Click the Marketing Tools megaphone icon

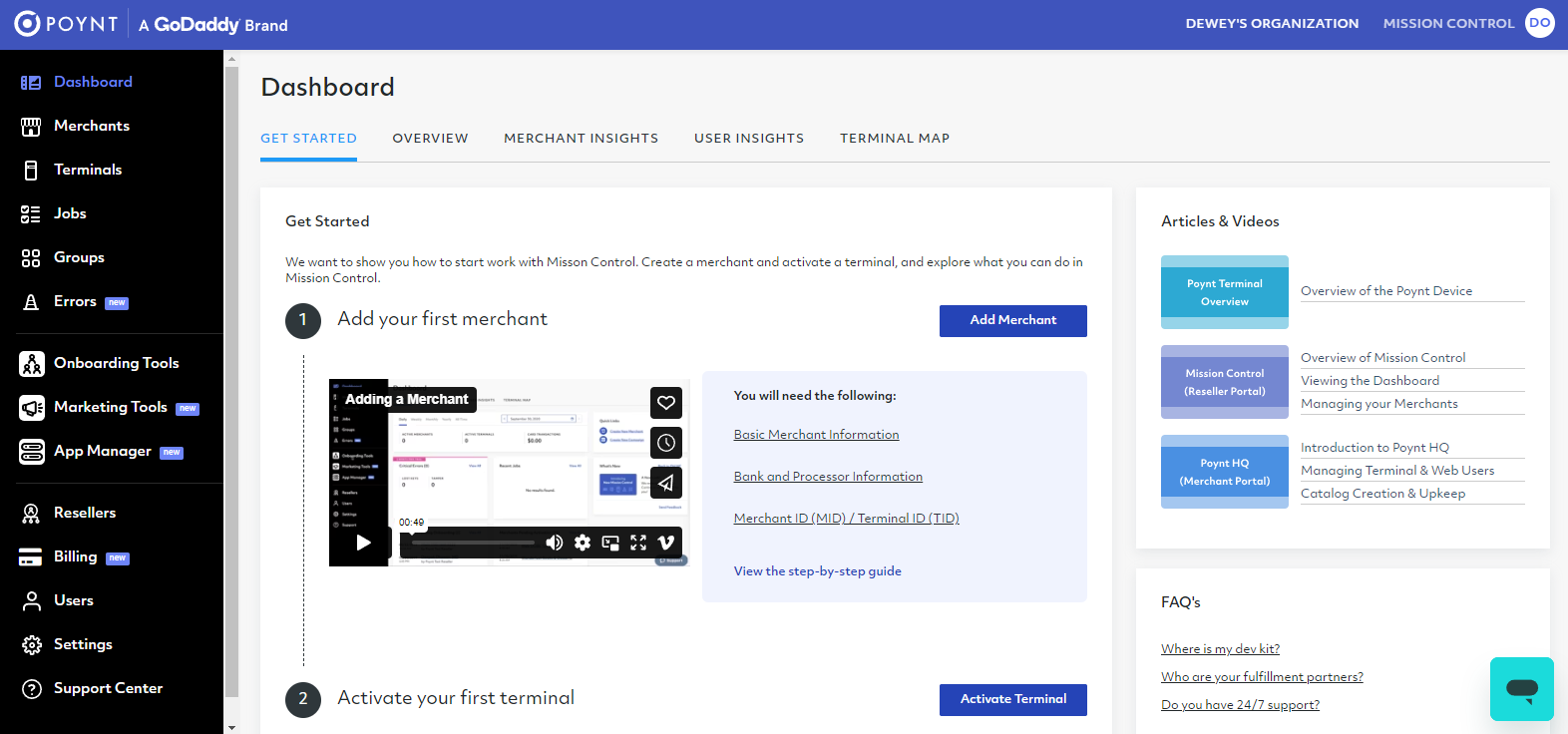pos(32,408)
